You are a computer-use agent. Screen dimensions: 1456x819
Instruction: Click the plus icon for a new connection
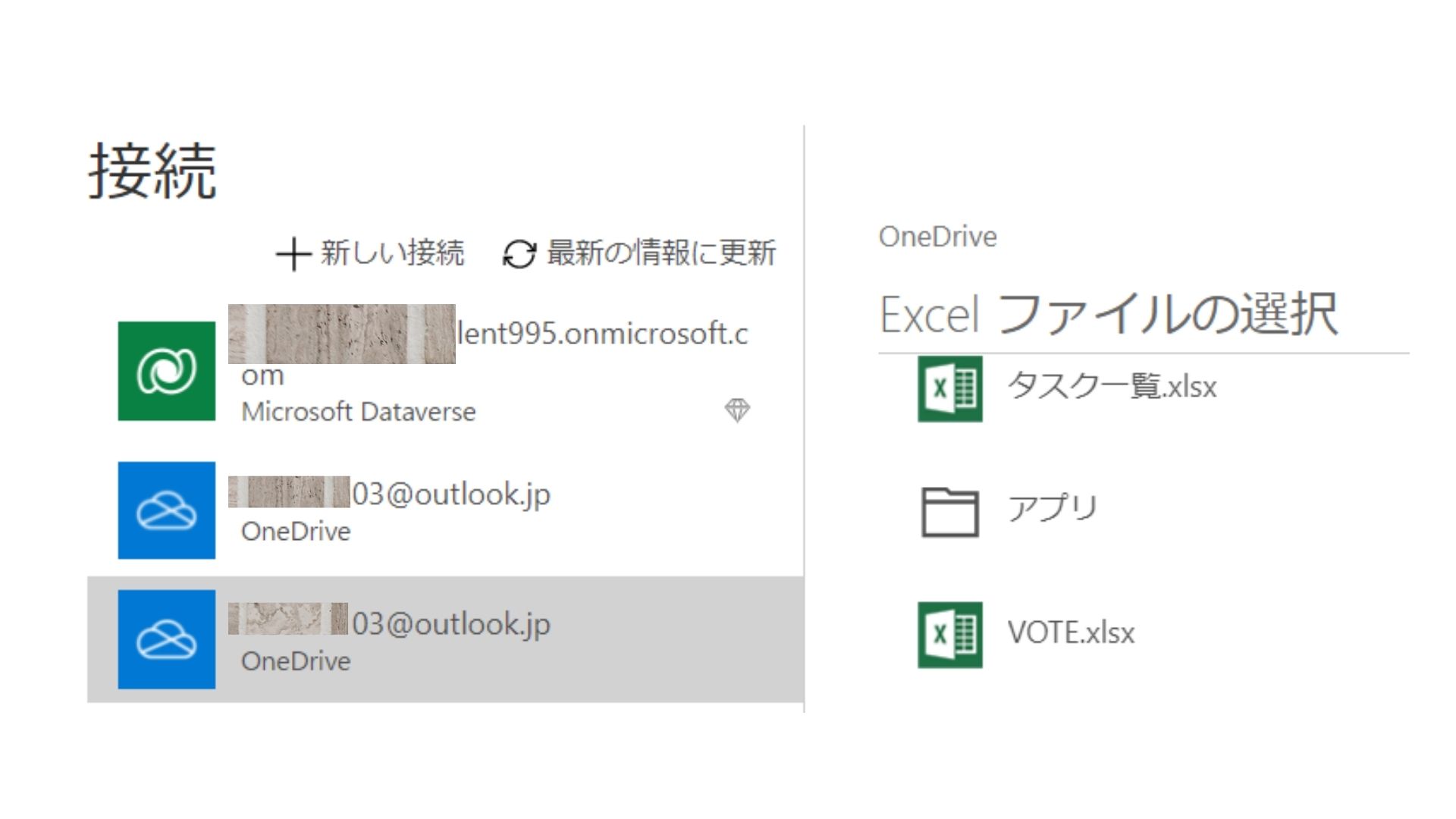pos(293,254)
